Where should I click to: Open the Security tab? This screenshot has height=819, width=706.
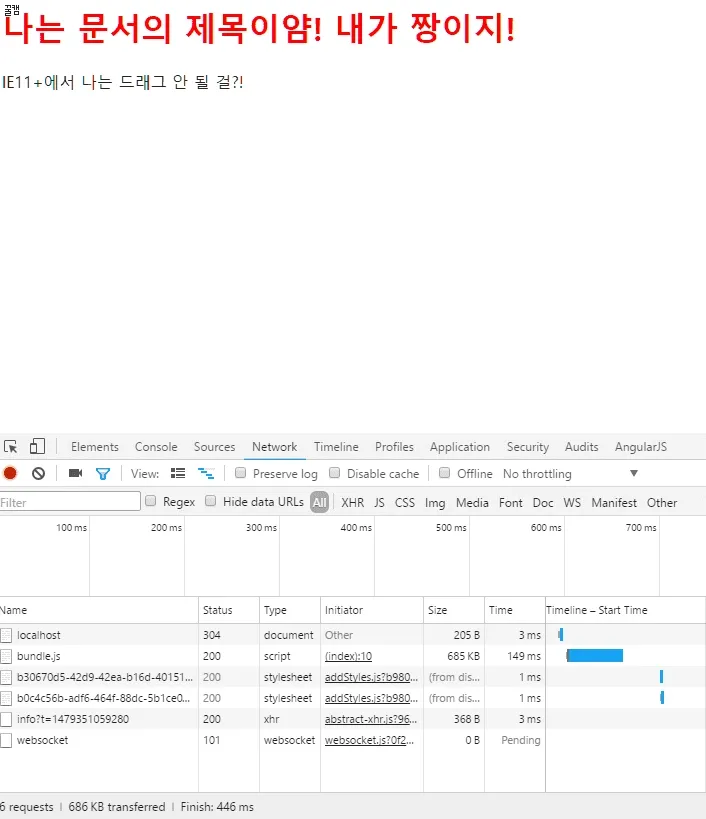(528, 447)
